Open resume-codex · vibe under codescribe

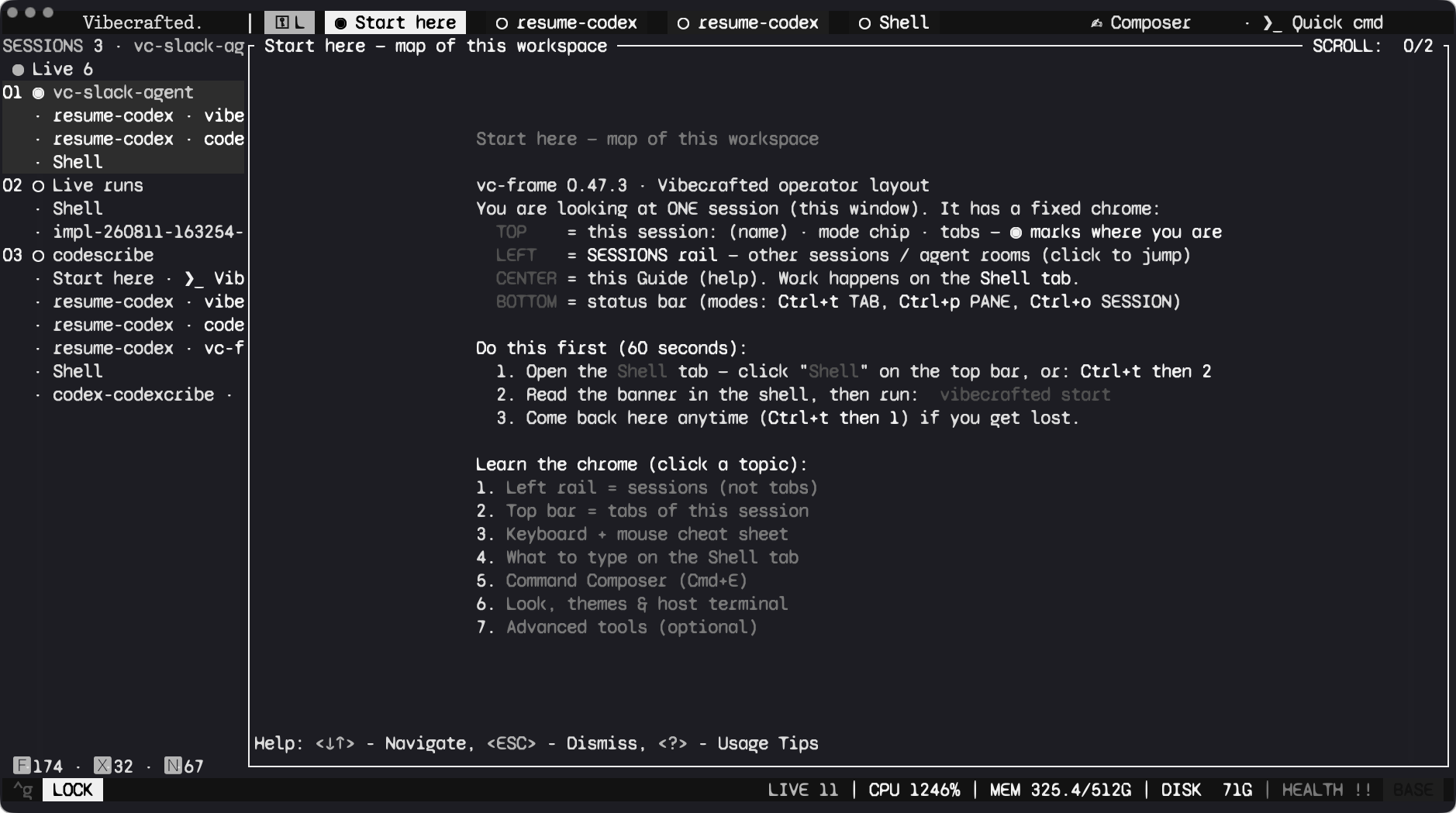pos(148,301)
